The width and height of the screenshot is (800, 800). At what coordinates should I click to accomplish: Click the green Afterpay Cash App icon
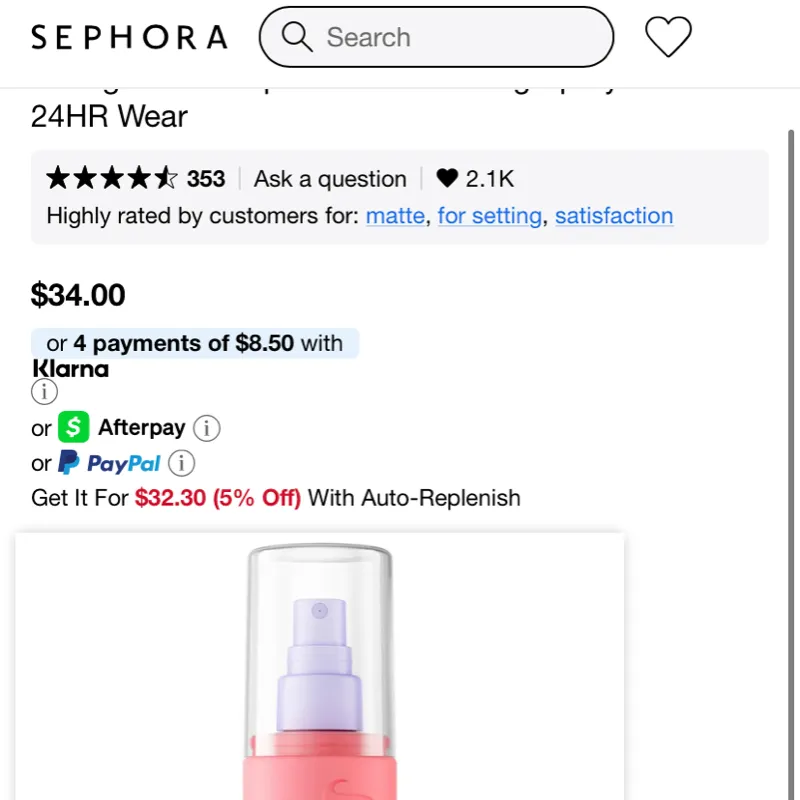(x=73, y=428)
